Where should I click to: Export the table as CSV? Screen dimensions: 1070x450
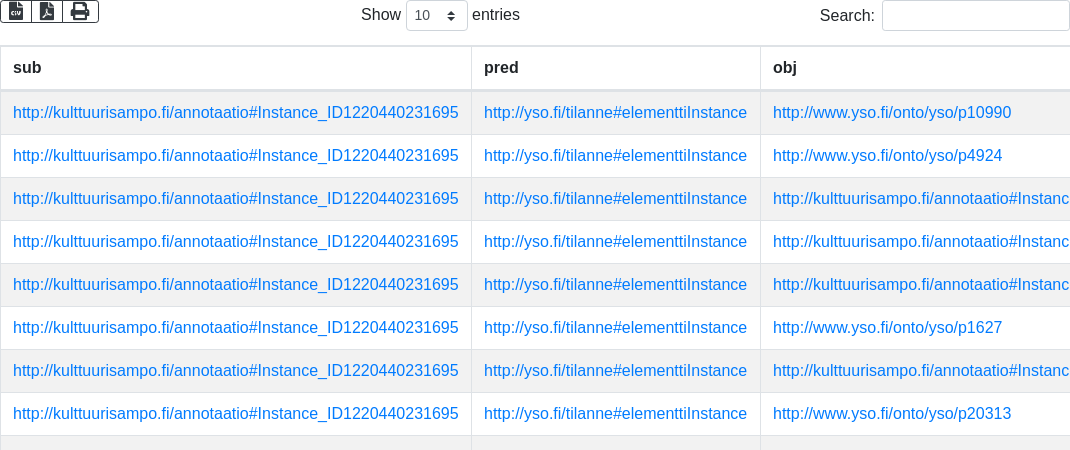tap(16, 11)
